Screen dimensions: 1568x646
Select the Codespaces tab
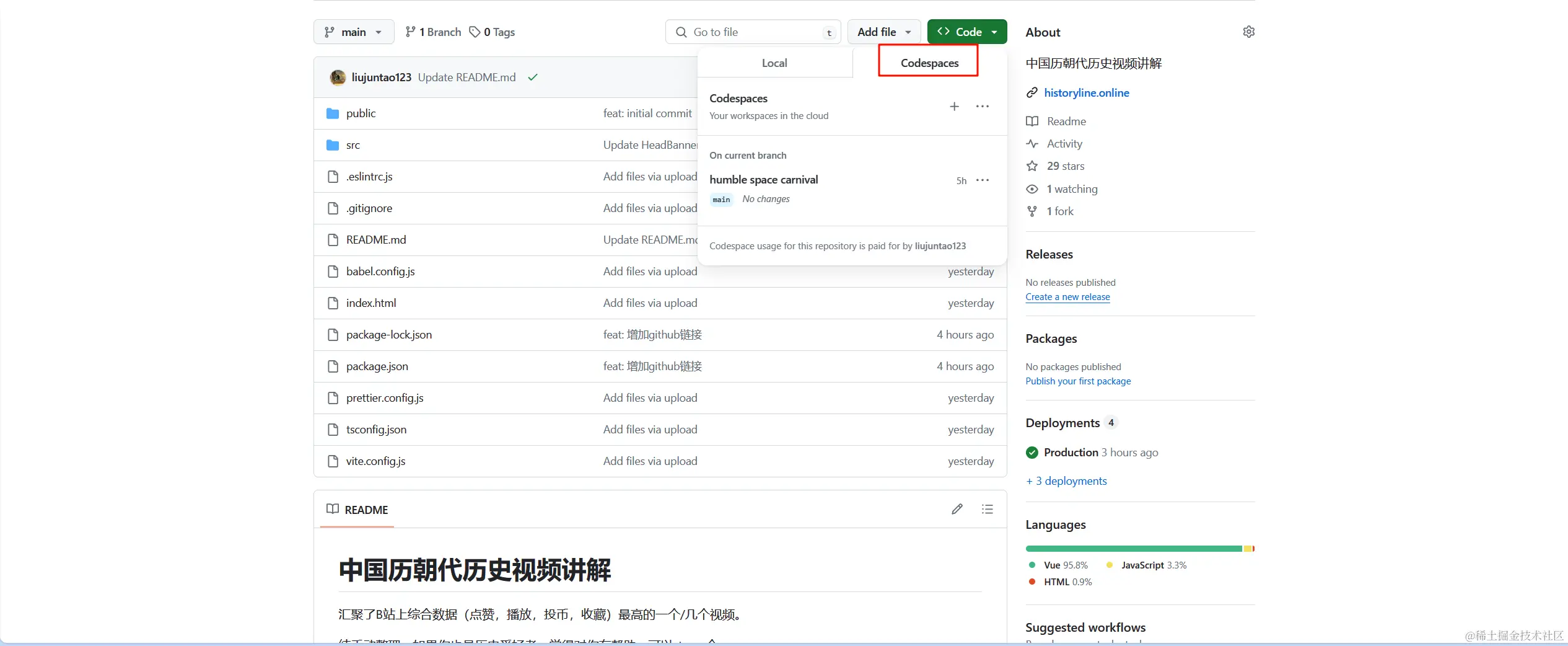929,63
